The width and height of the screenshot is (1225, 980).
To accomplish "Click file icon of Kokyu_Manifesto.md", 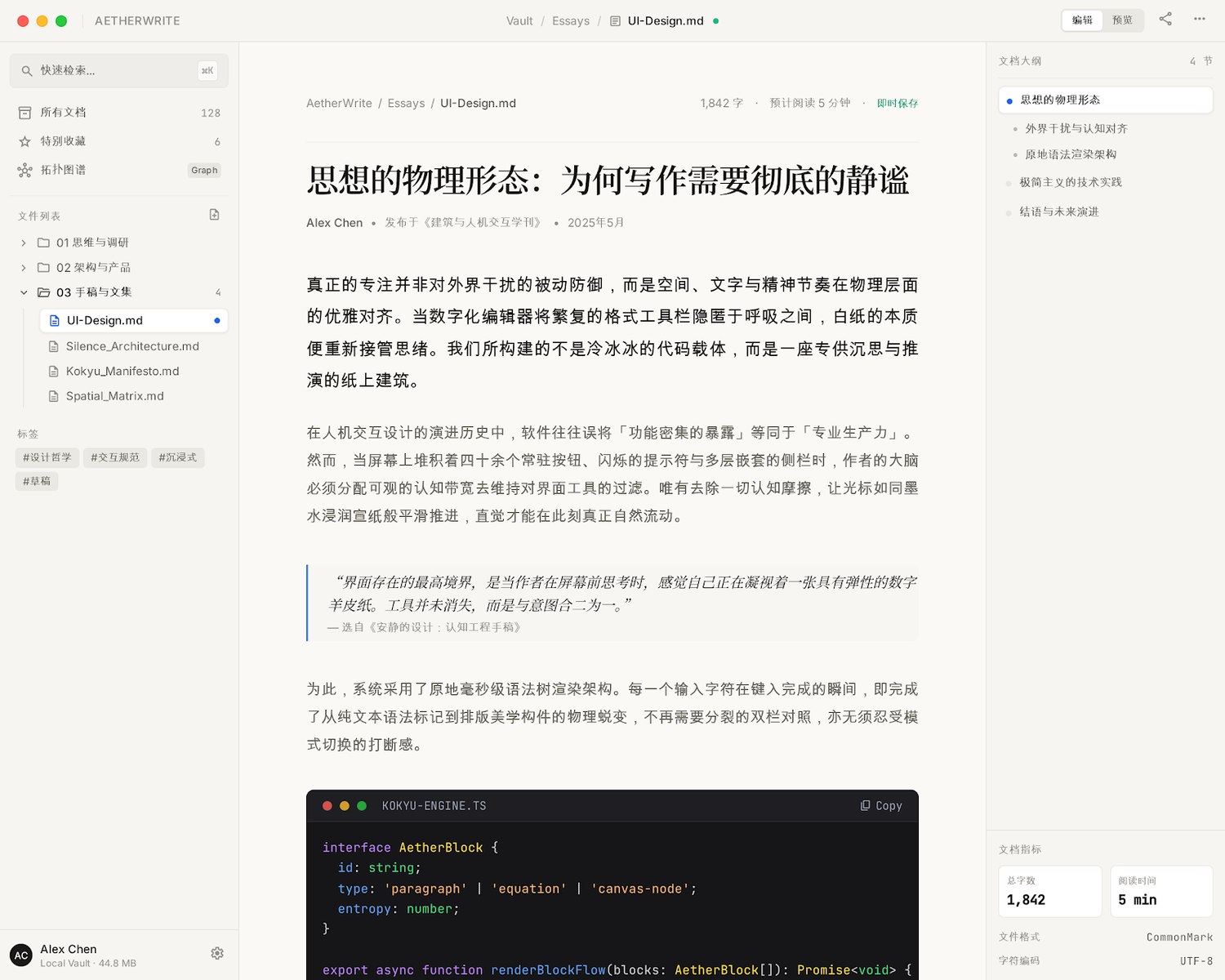I will pos(54,372).
